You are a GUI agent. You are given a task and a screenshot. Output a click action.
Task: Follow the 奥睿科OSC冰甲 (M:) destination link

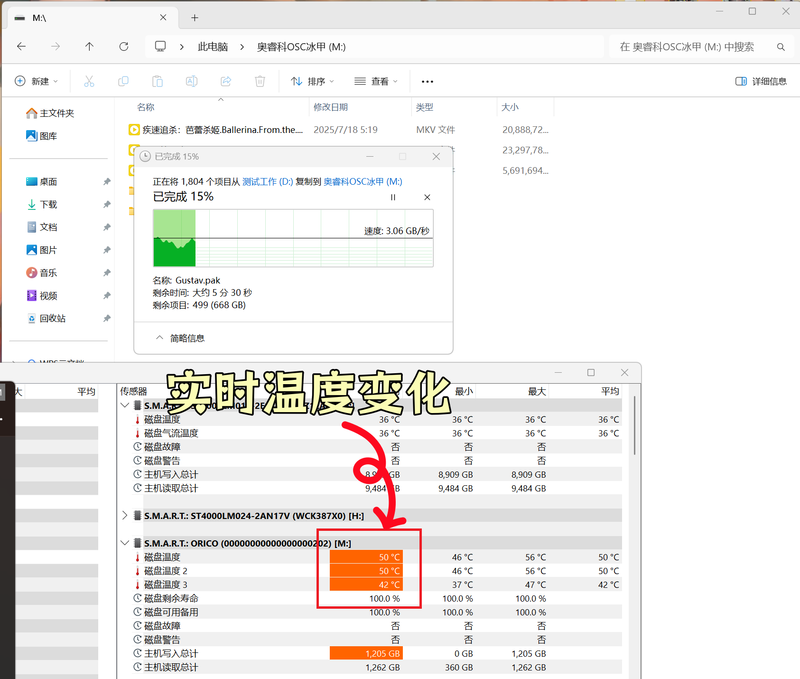point(363,182)
